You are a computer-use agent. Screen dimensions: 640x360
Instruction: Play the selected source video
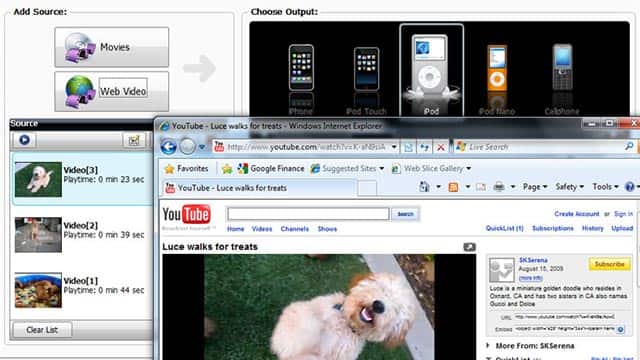click(24, 140)
